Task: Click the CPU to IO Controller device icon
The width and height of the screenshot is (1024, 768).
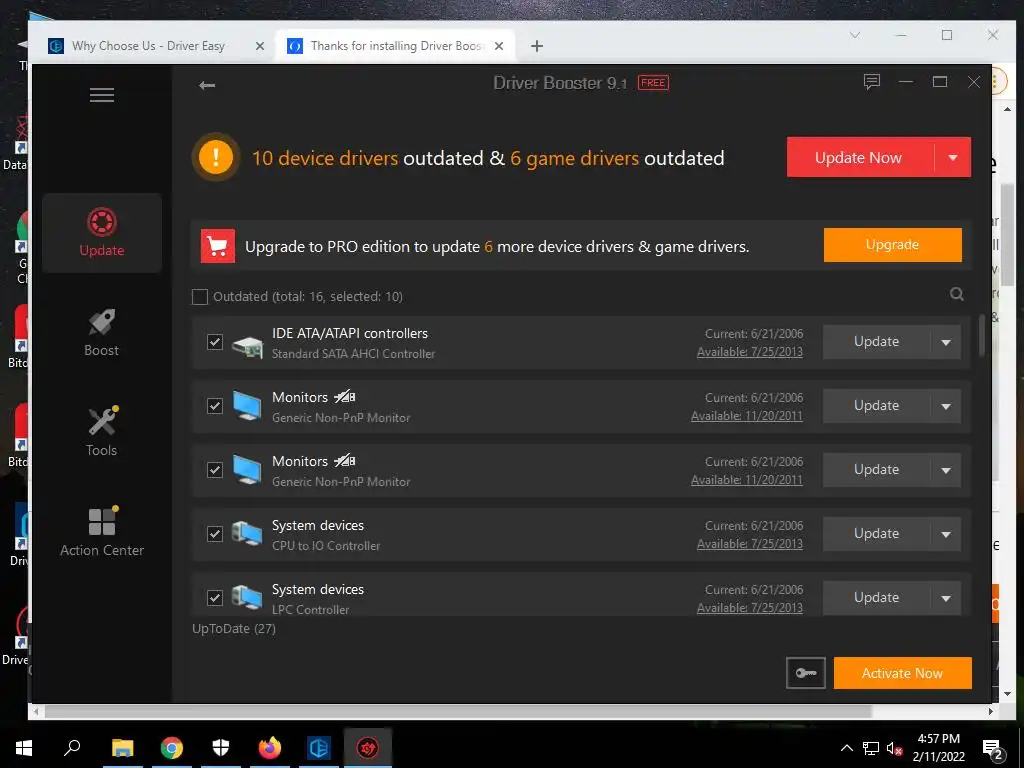Action: (247, 534)
